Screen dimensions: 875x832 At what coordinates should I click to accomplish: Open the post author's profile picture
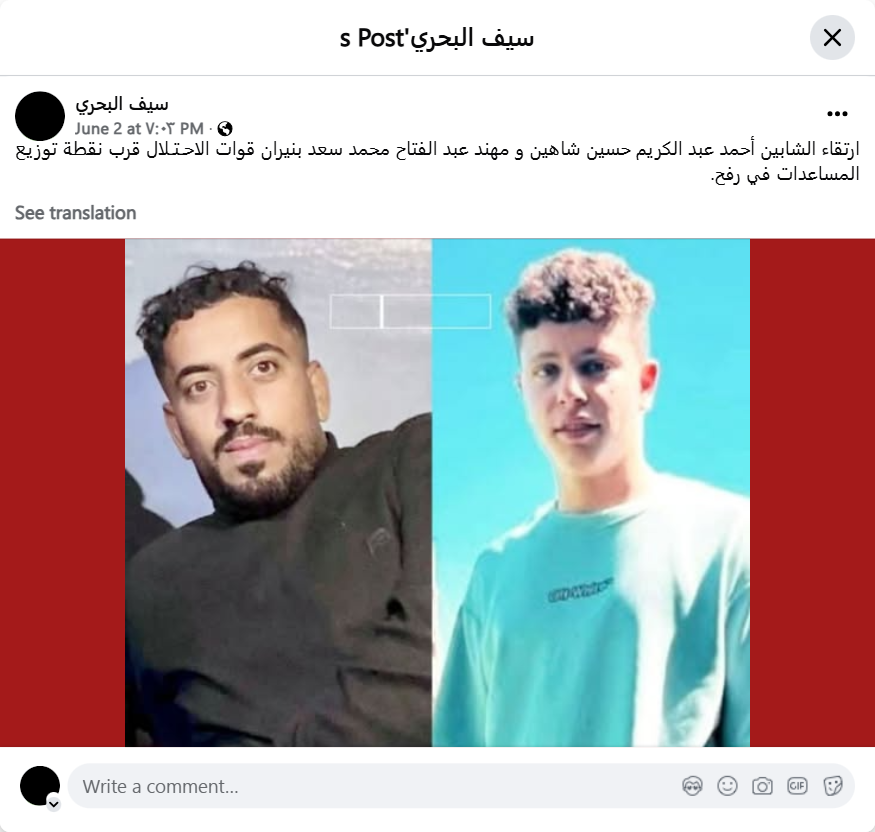[x=40, y=116]
